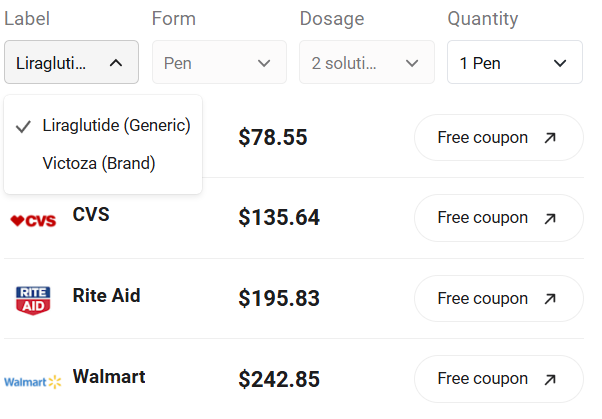This screenshot has height=419, width=602.
Task: Click arrow icon on the $78.55 coupon
Action: (x=550, y=138)
